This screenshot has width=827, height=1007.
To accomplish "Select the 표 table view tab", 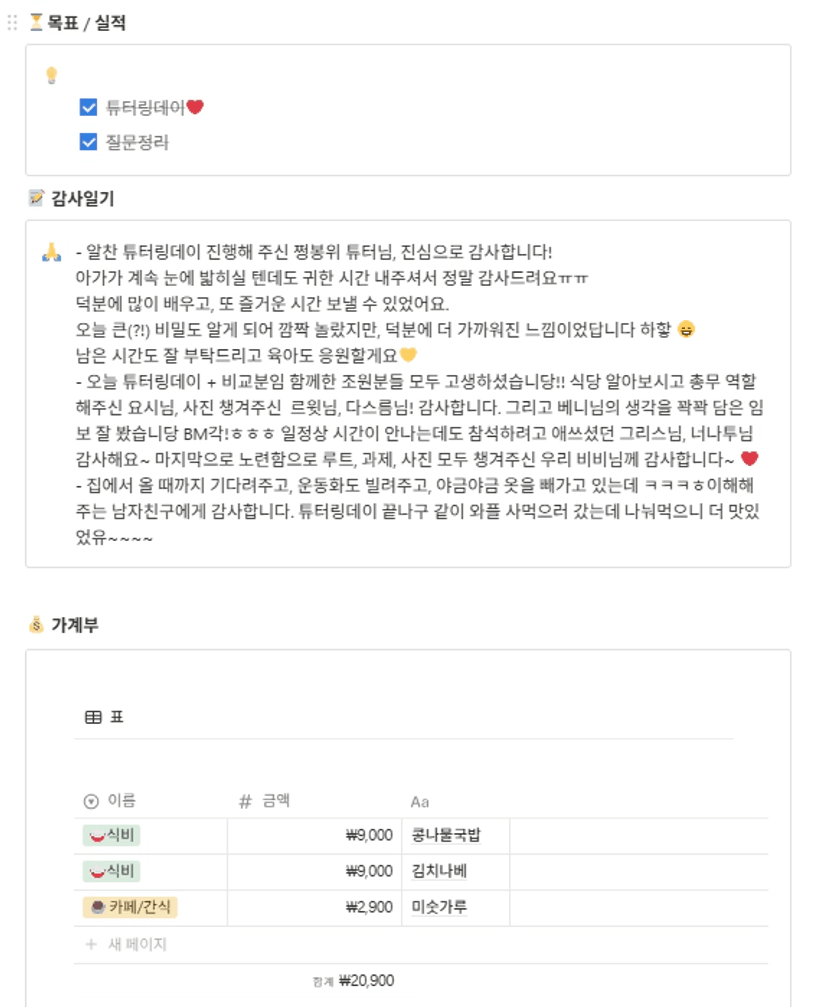I will coord(104,717).
